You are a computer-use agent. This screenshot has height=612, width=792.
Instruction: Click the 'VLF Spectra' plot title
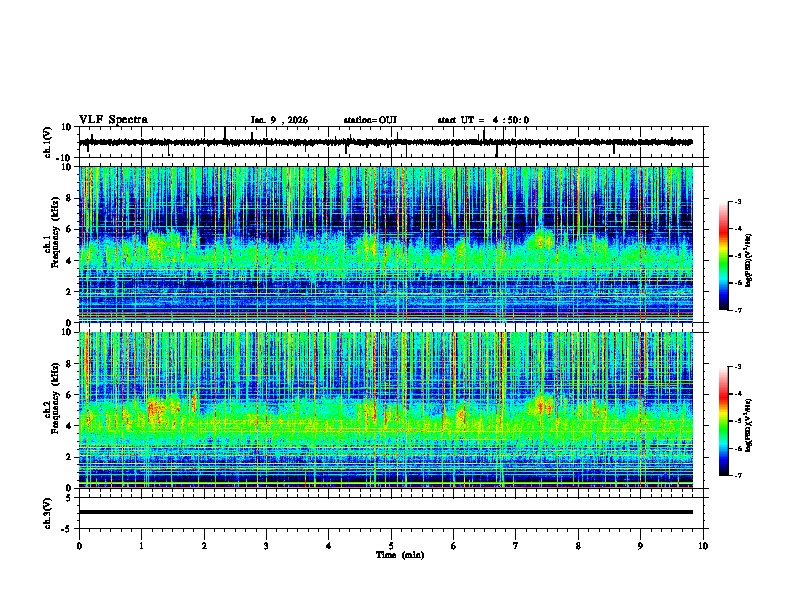[x=113, y=120]
